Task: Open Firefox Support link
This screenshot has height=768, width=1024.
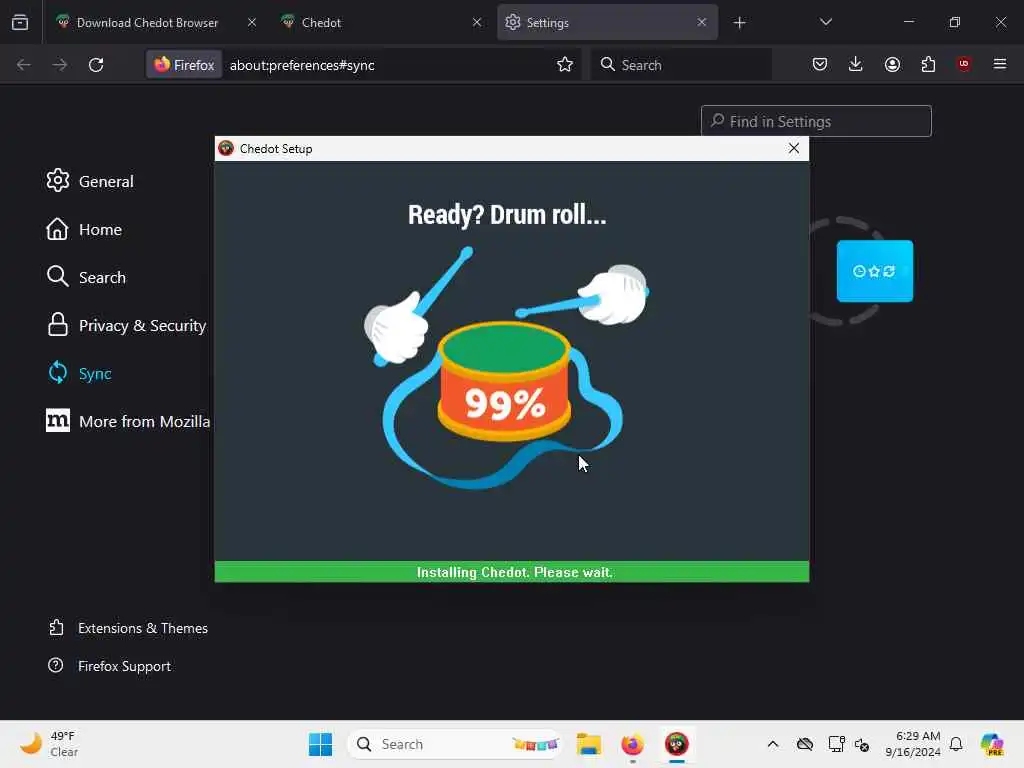Action: (x=110, y=666)
